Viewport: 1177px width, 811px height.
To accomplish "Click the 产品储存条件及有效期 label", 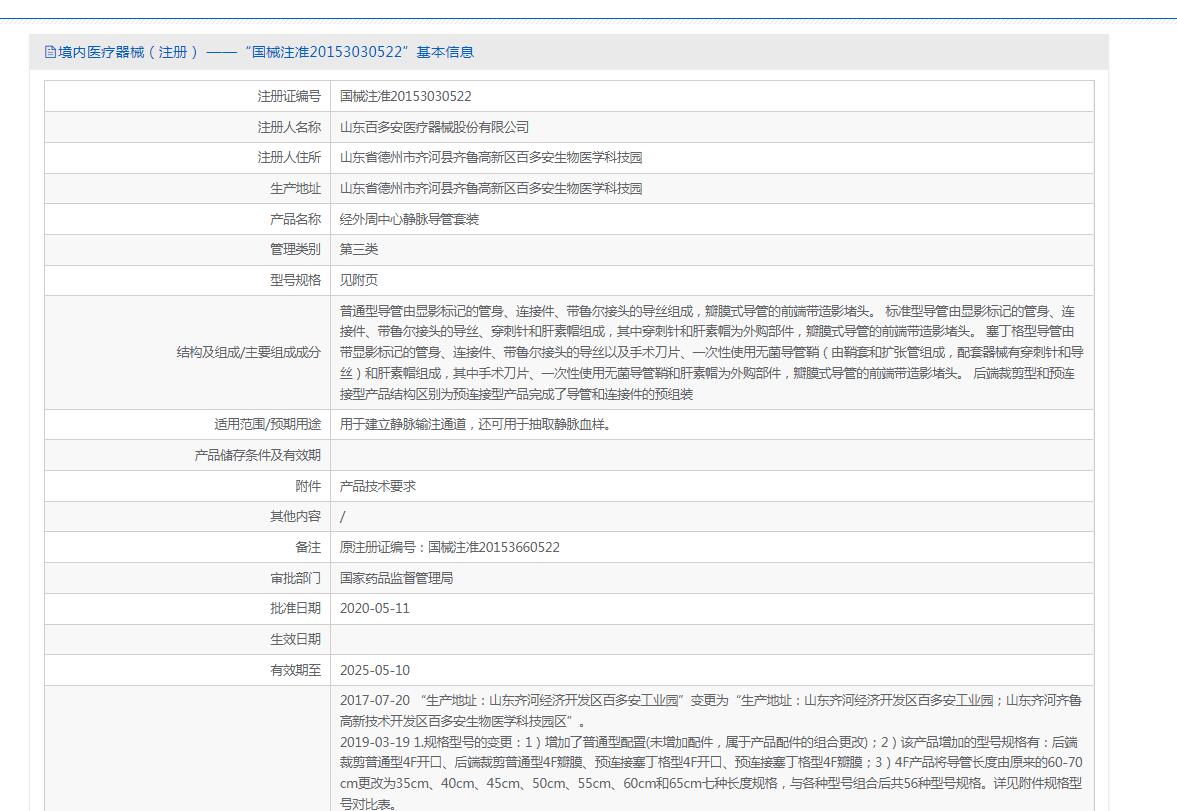I will tap(257, 455).
